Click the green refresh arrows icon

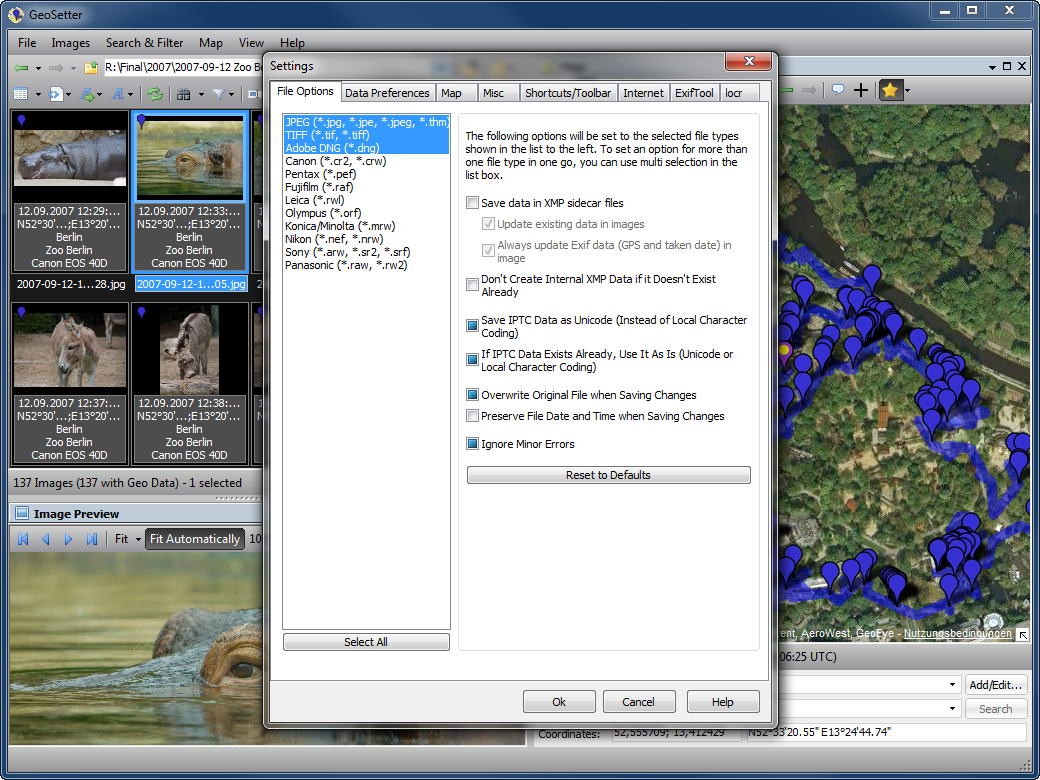point(155,94)
